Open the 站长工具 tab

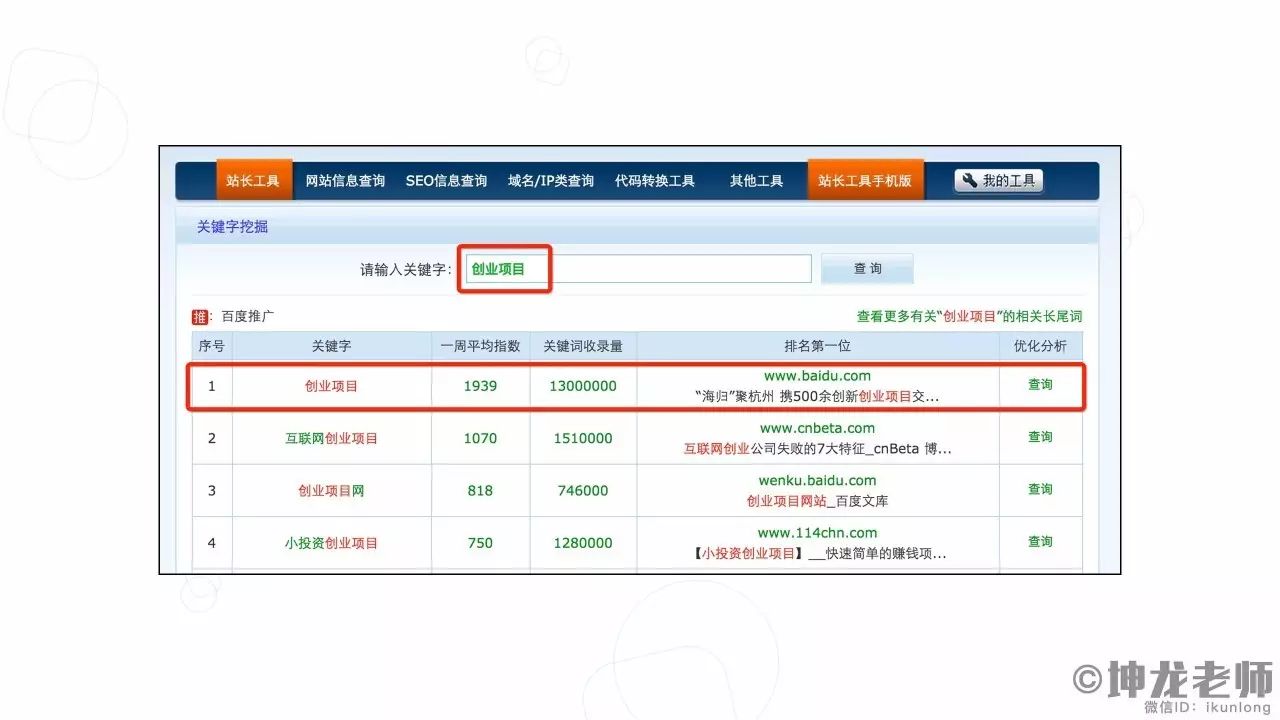[x=254, y=181]
